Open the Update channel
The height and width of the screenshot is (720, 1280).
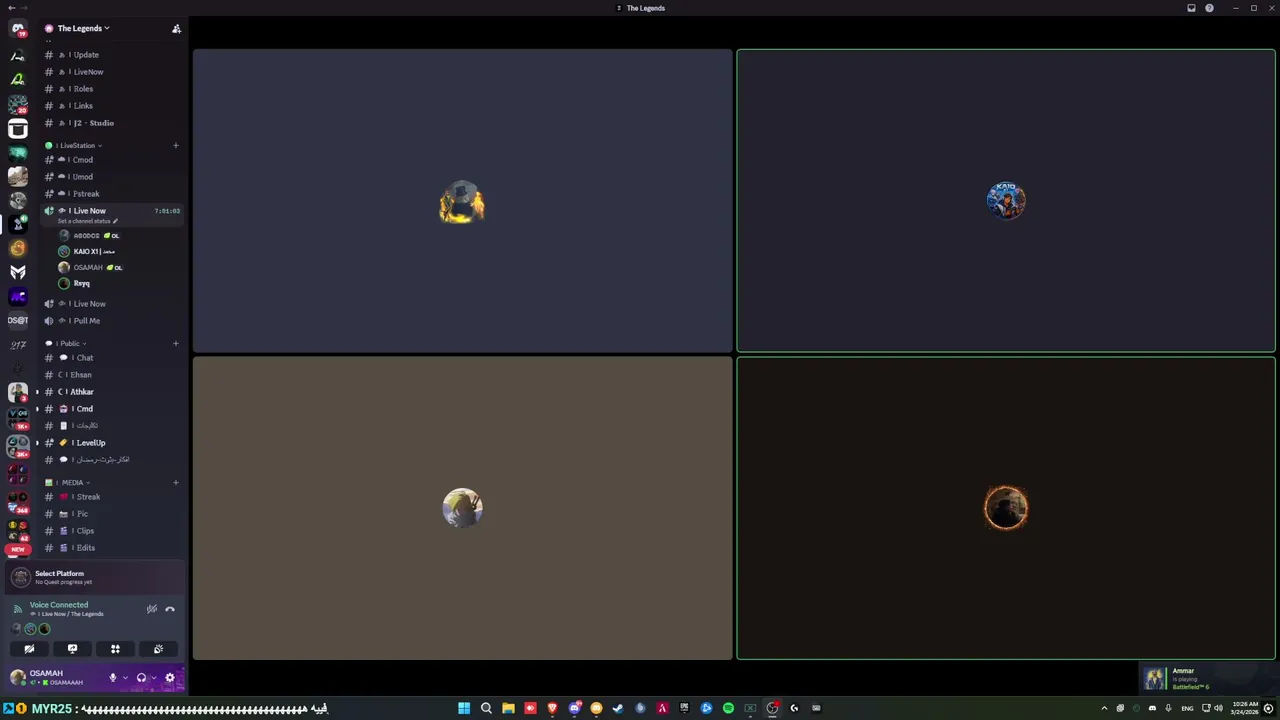(112, 55)
